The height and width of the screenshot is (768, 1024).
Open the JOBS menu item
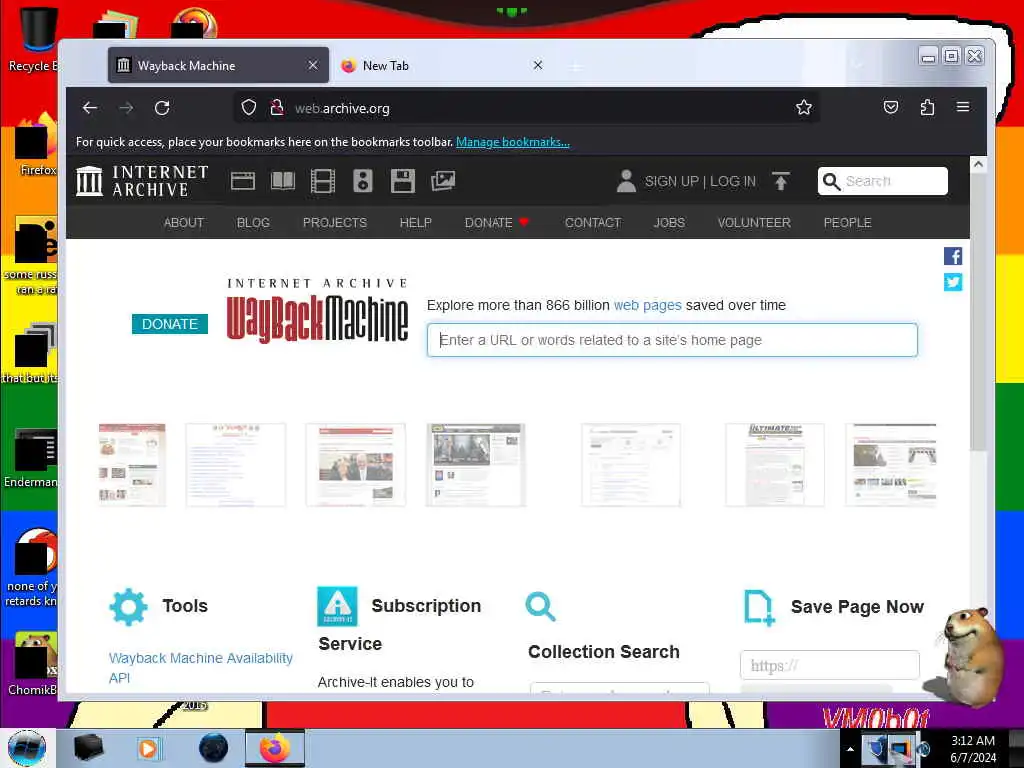(x=669, y=223)
